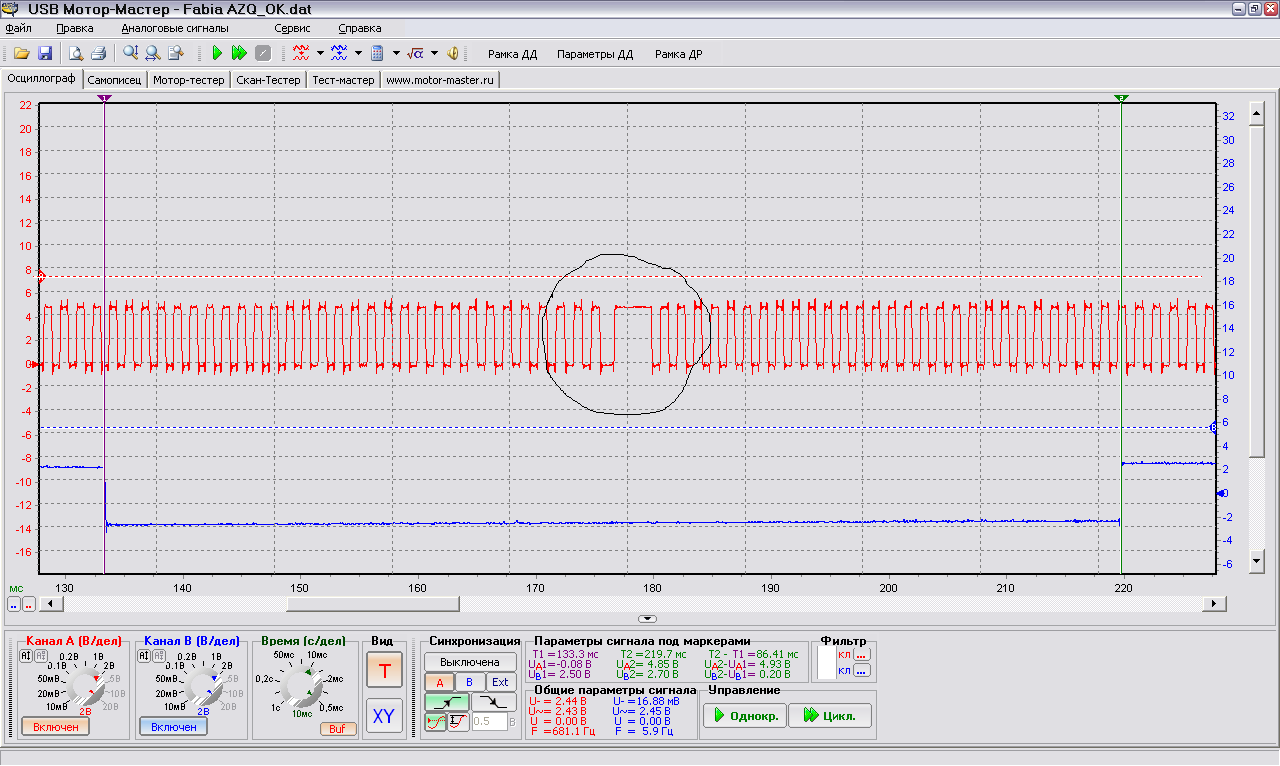Switch to the Самописец tab
Screen dimensions: 1280x766
(x=114, y=80)
